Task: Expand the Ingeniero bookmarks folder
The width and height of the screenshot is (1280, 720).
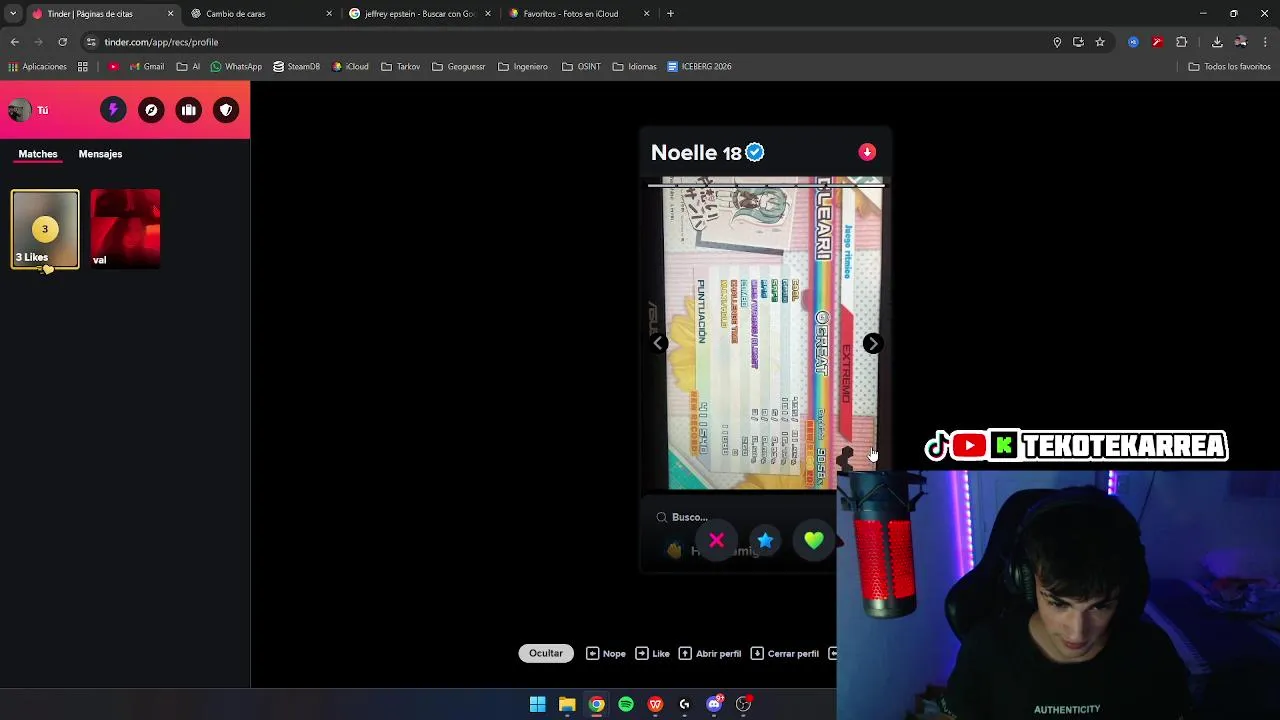Action: pos(523,67)
